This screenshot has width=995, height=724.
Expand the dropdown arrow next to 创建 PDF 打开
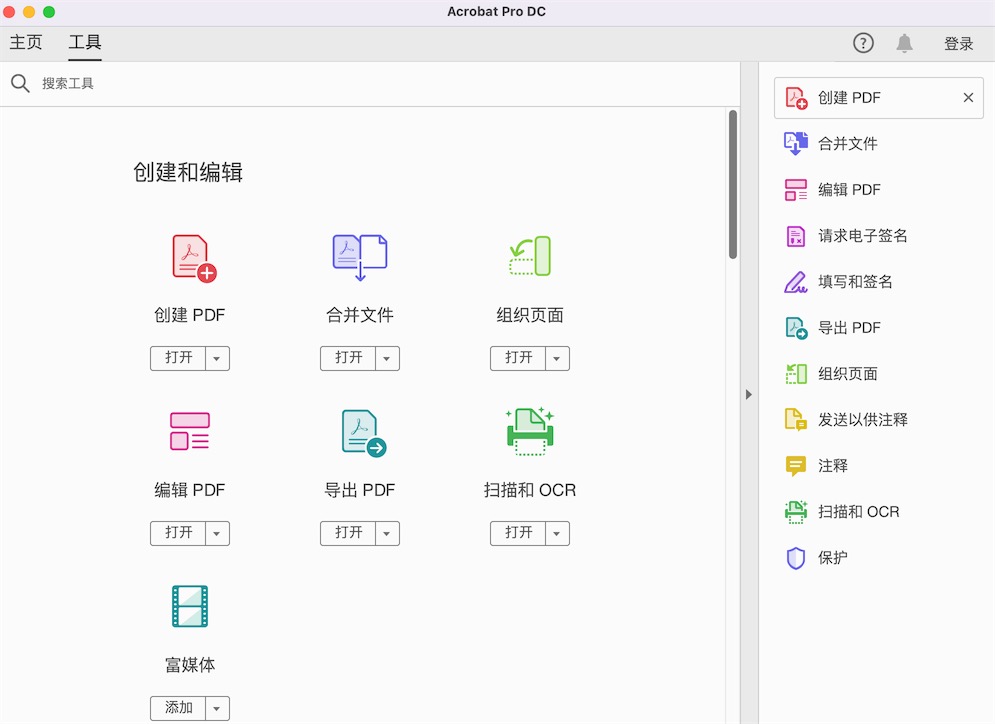217,359
